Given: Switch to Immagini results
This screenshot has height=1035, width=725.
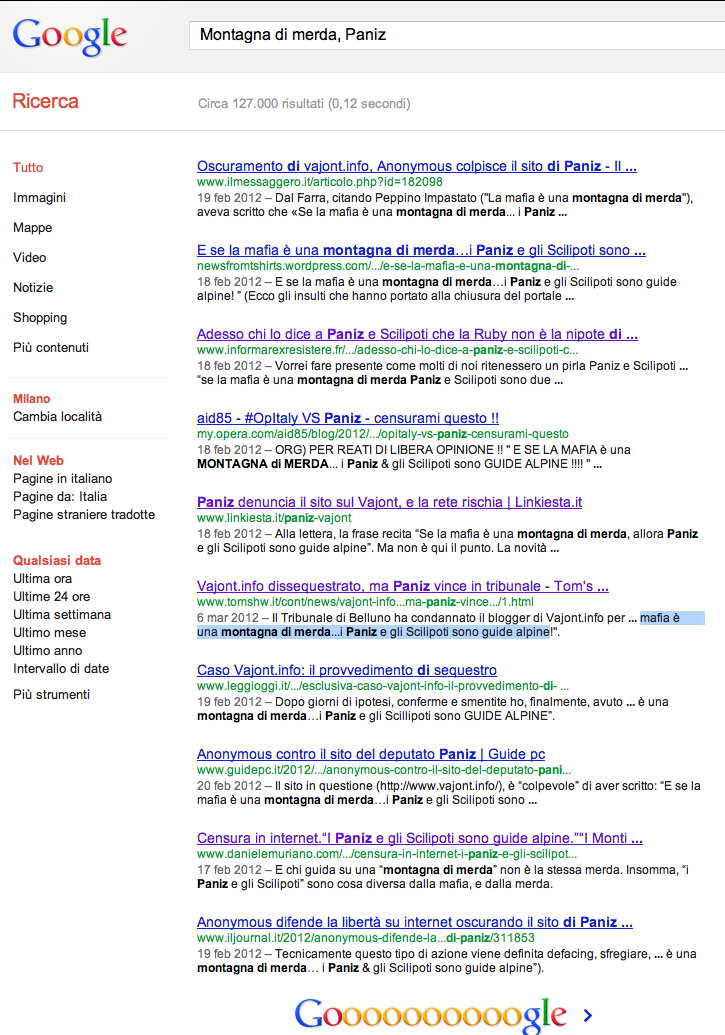Looking at the screenshot, I should (39, 197).
